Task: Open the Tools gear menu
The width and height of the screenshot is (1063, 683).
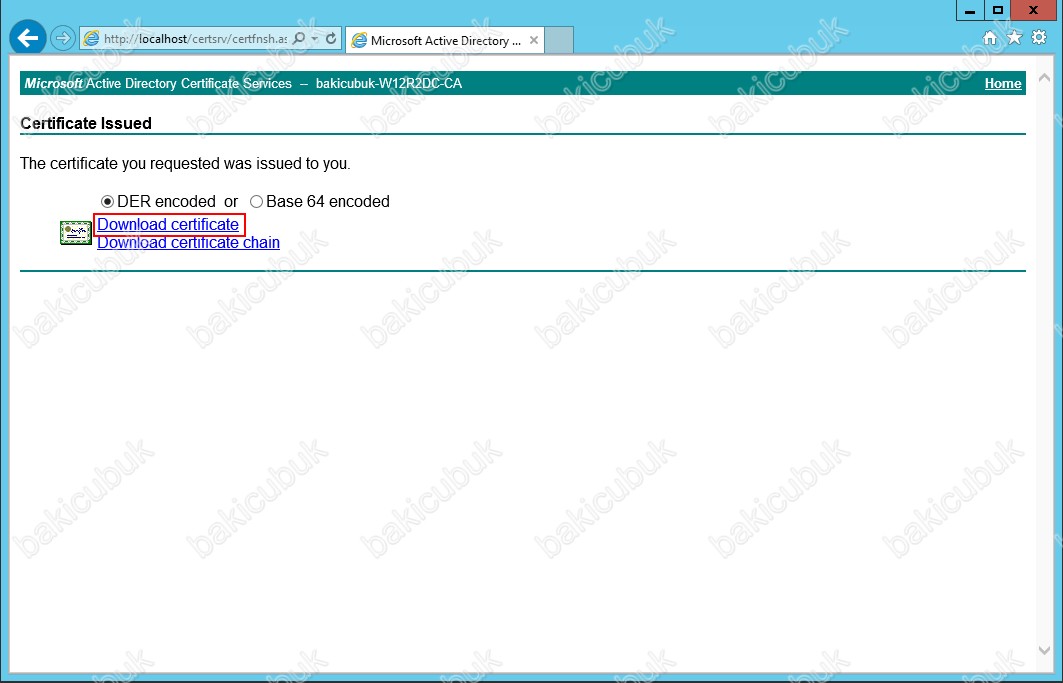Action: click(x=1039, y=38)
